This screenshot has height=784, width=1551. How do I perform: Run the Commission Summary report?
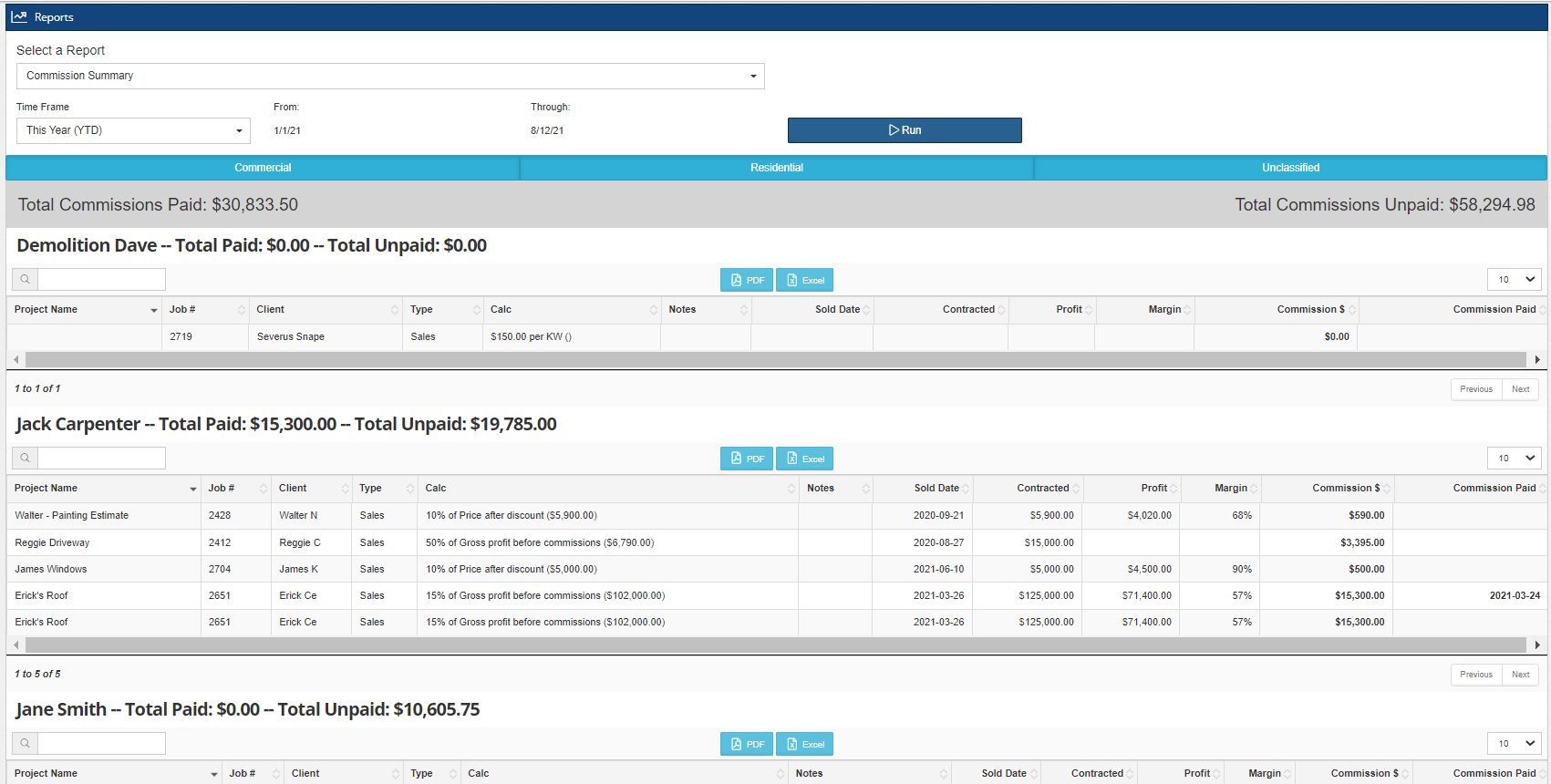click(x=905, y=130)
